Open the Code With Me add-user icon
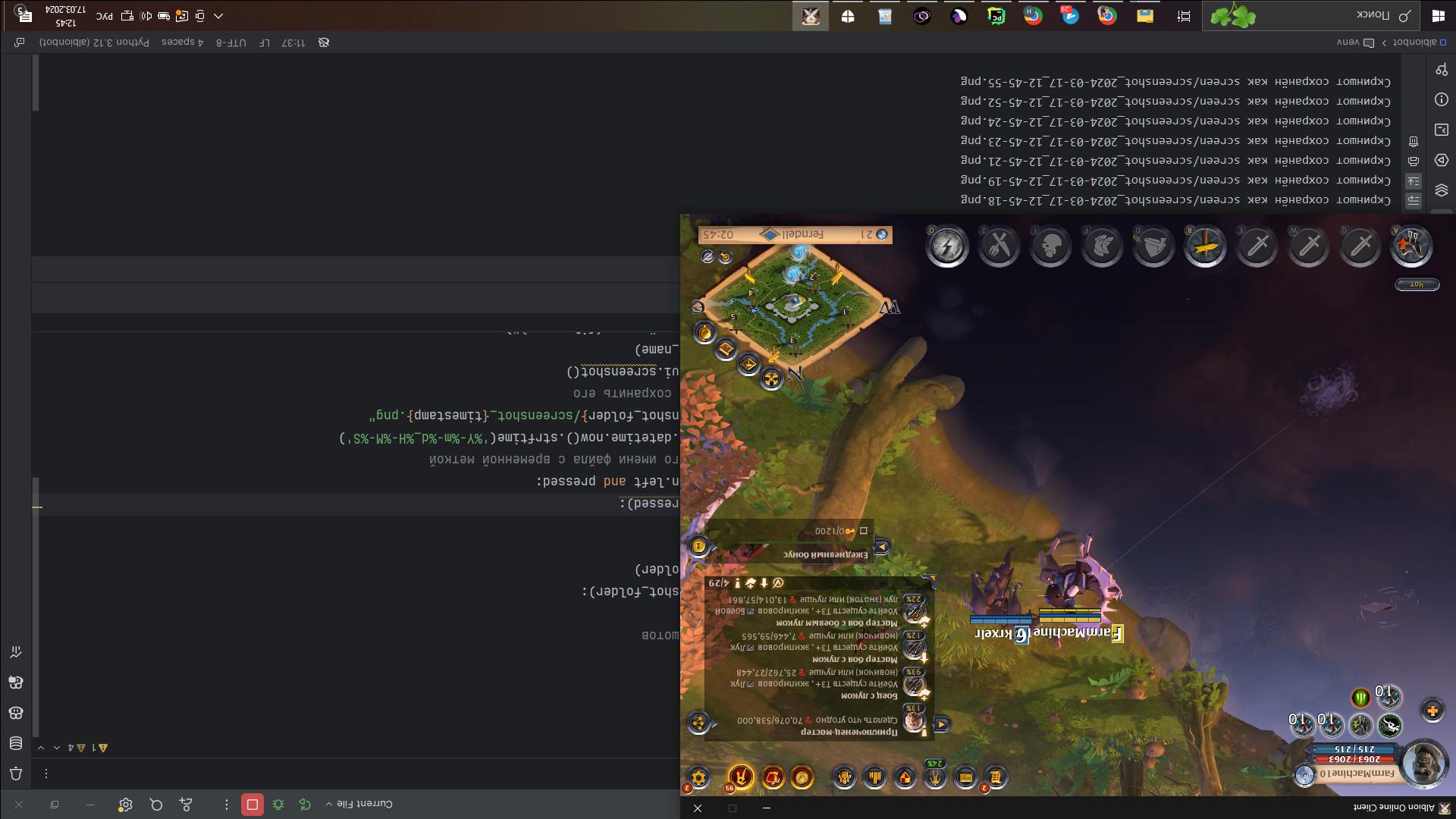This screenshot has height=819, width=1456. 186,805
